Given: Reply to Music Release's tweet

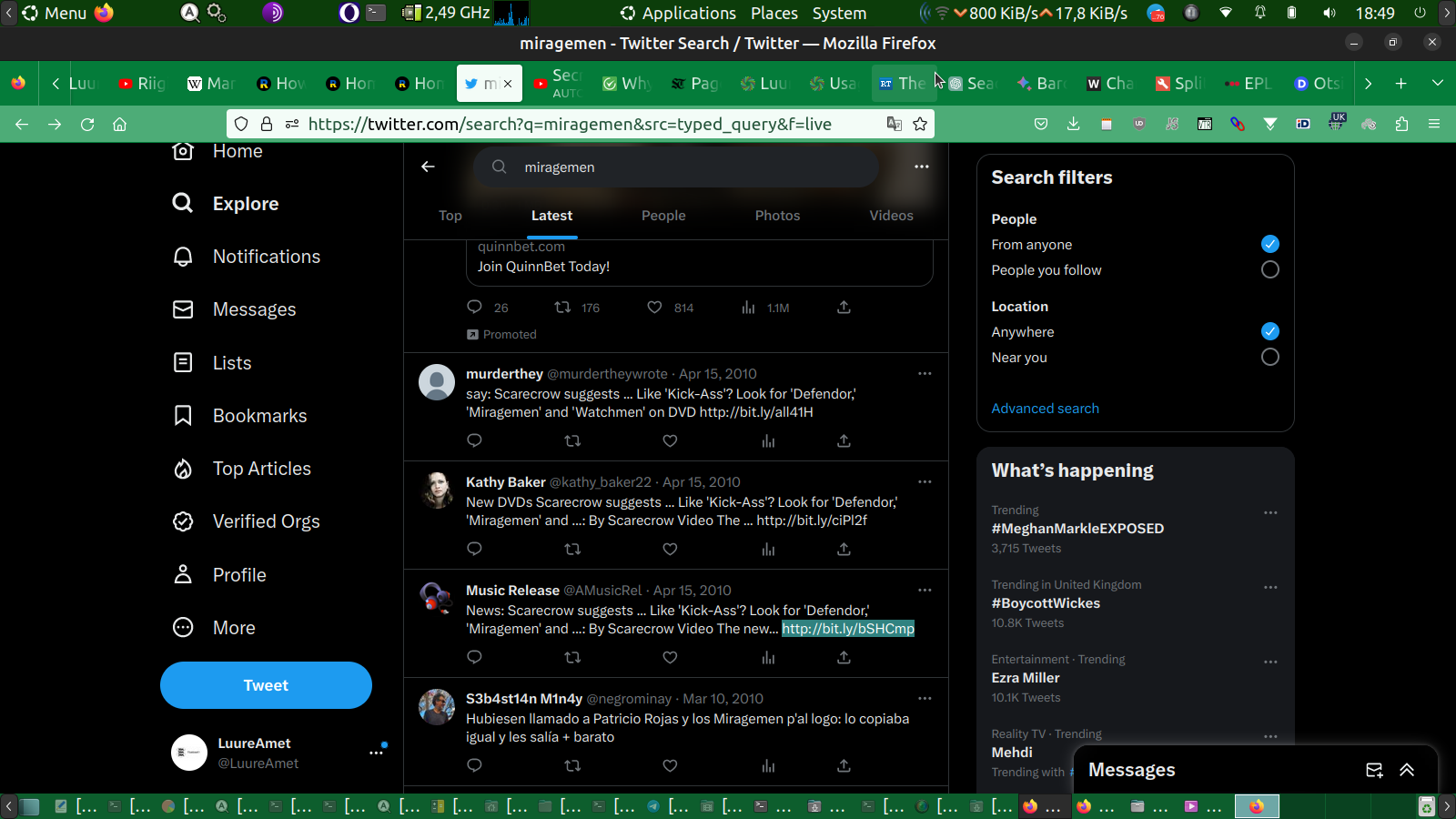Looking at the screenshot, I should point(474,657).
